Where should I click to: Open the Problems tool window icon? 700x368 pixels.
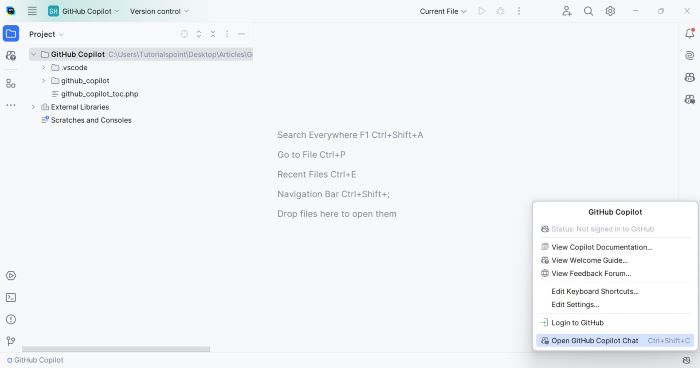[x=11, y=319]
